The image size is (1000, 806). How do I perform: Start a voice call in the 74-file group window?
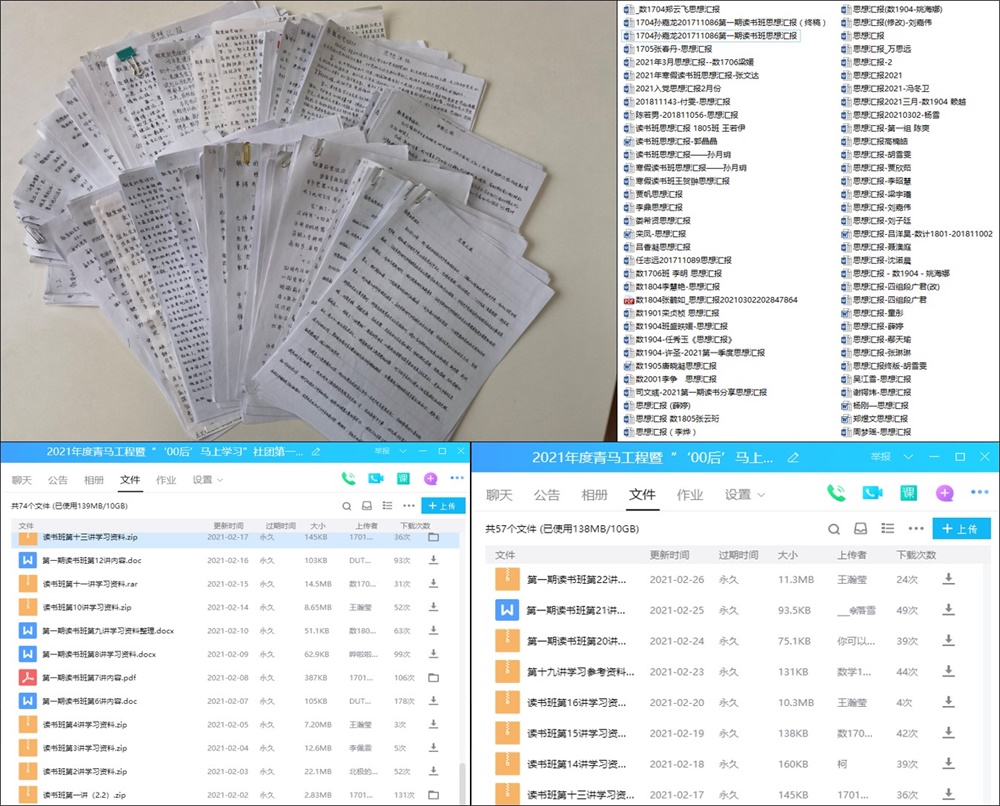348,479
